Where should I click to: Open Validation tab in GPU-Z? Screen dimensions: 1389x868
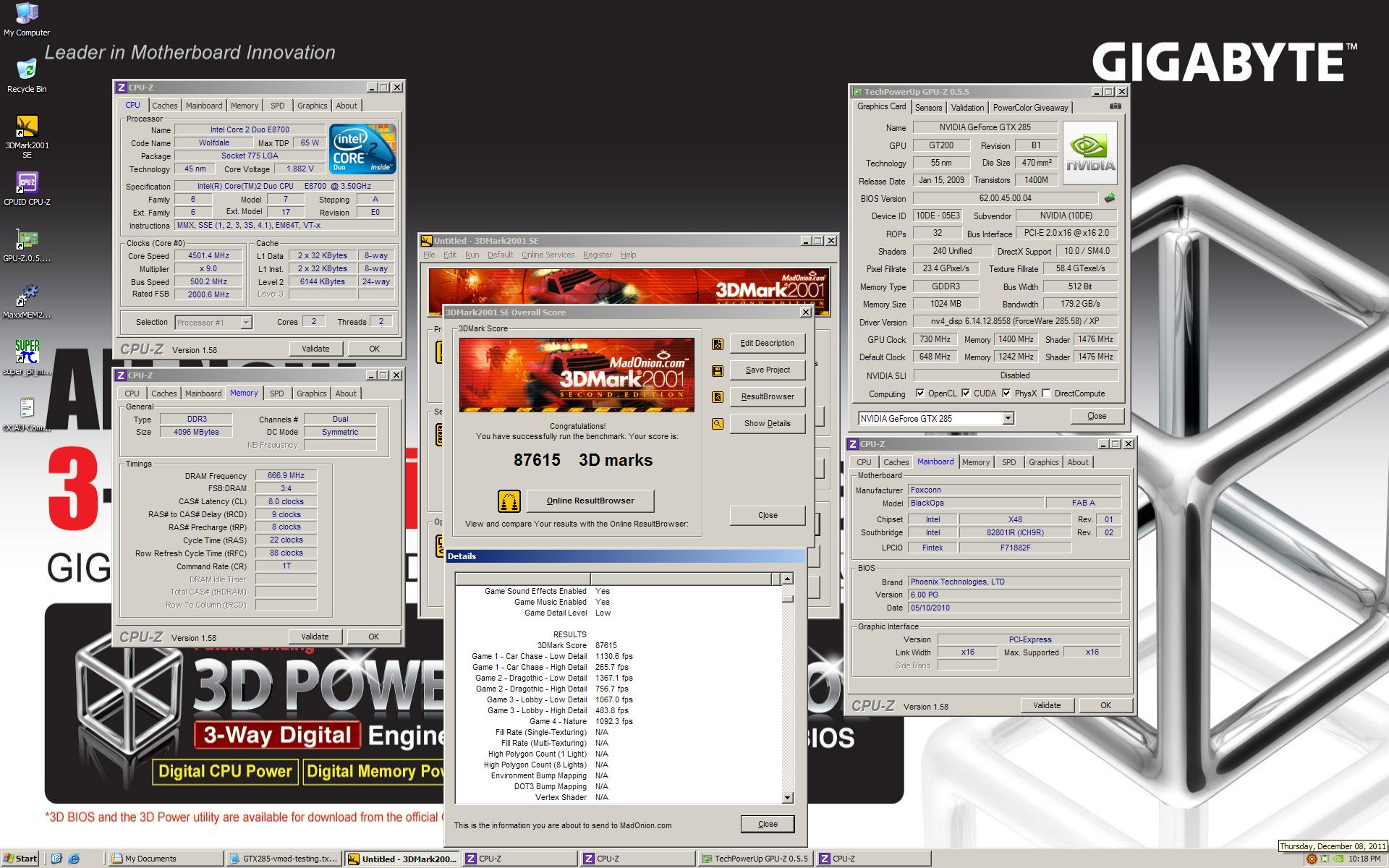point(967,108)
